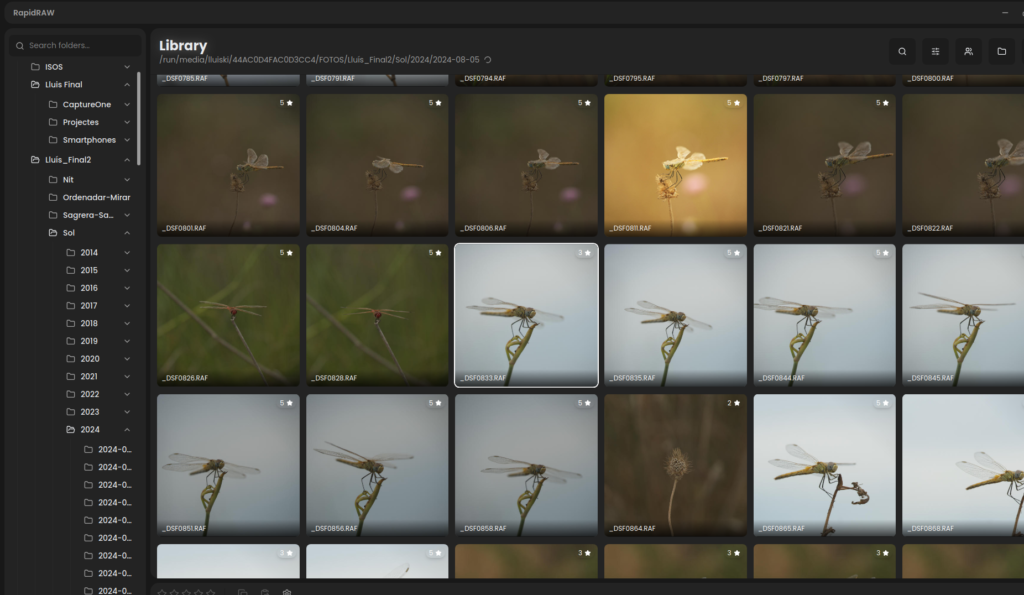
Task: Click the 5-star badge on _DSF0801.RAF
Action: click(x=286, y=103)
